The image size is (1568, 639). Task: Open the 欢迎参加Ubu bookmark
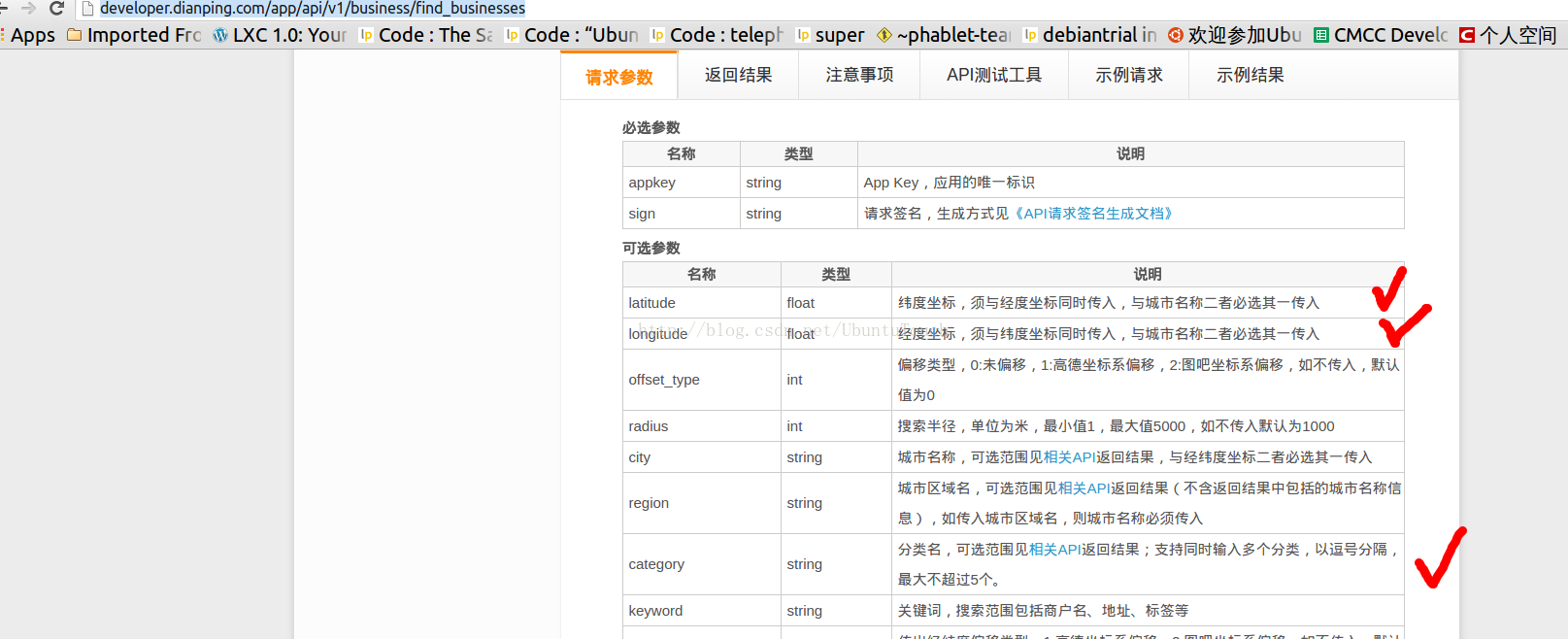click(1235, 35)
